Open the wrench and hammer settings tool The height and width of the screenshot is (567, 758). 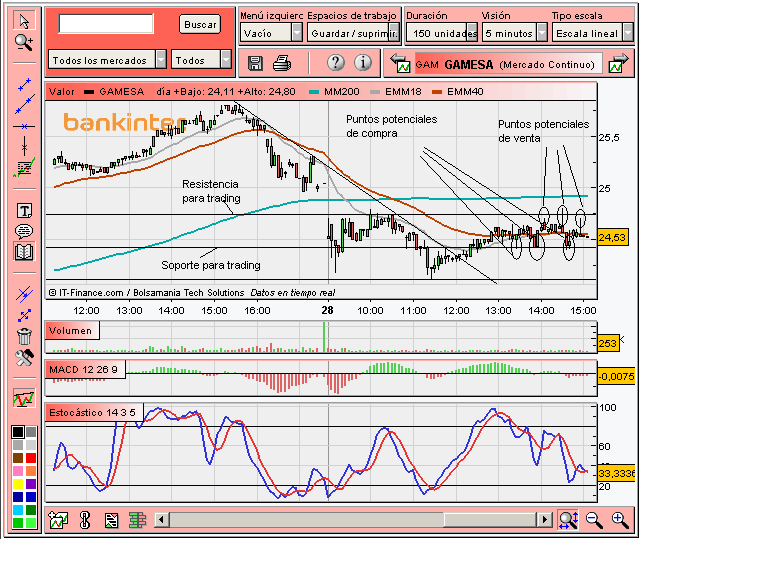click(x=24, y=358)
